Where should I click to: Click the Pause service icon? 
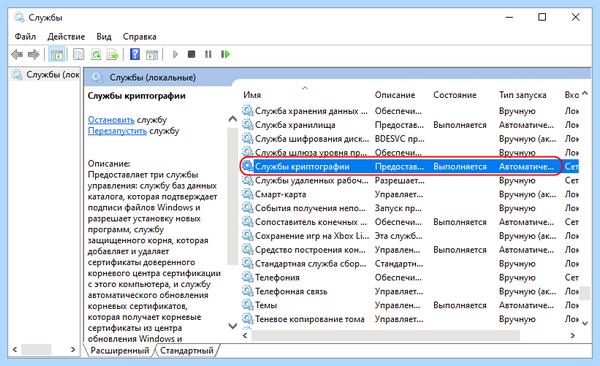point(208,54)
